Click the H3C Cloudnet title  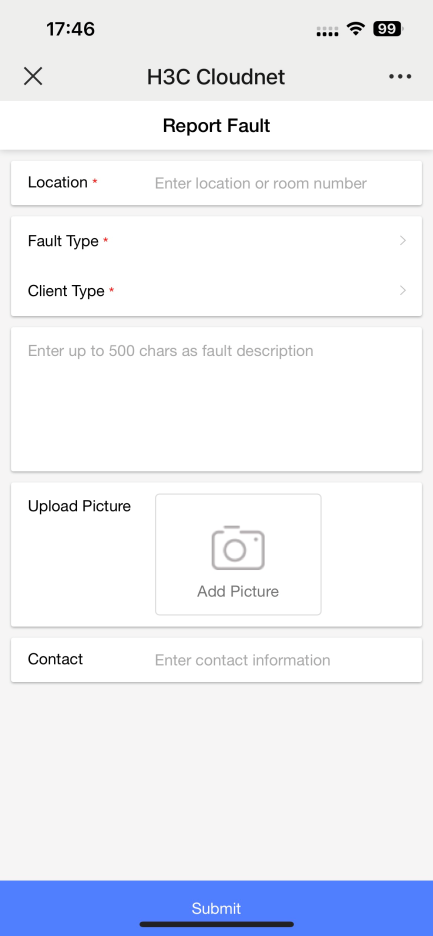216,77
